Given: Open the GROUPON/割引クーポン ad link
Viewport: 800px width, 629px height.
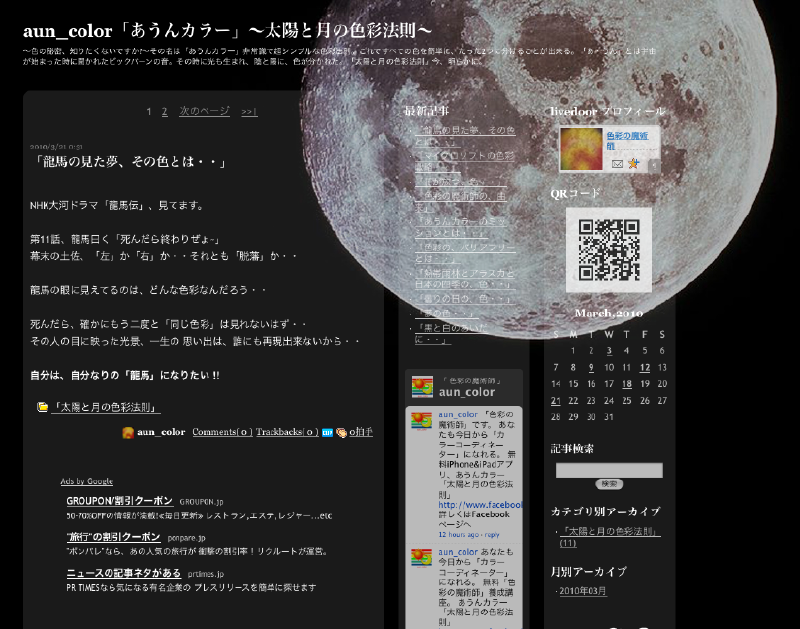Looking at the screenshot, I should [119, 501].
